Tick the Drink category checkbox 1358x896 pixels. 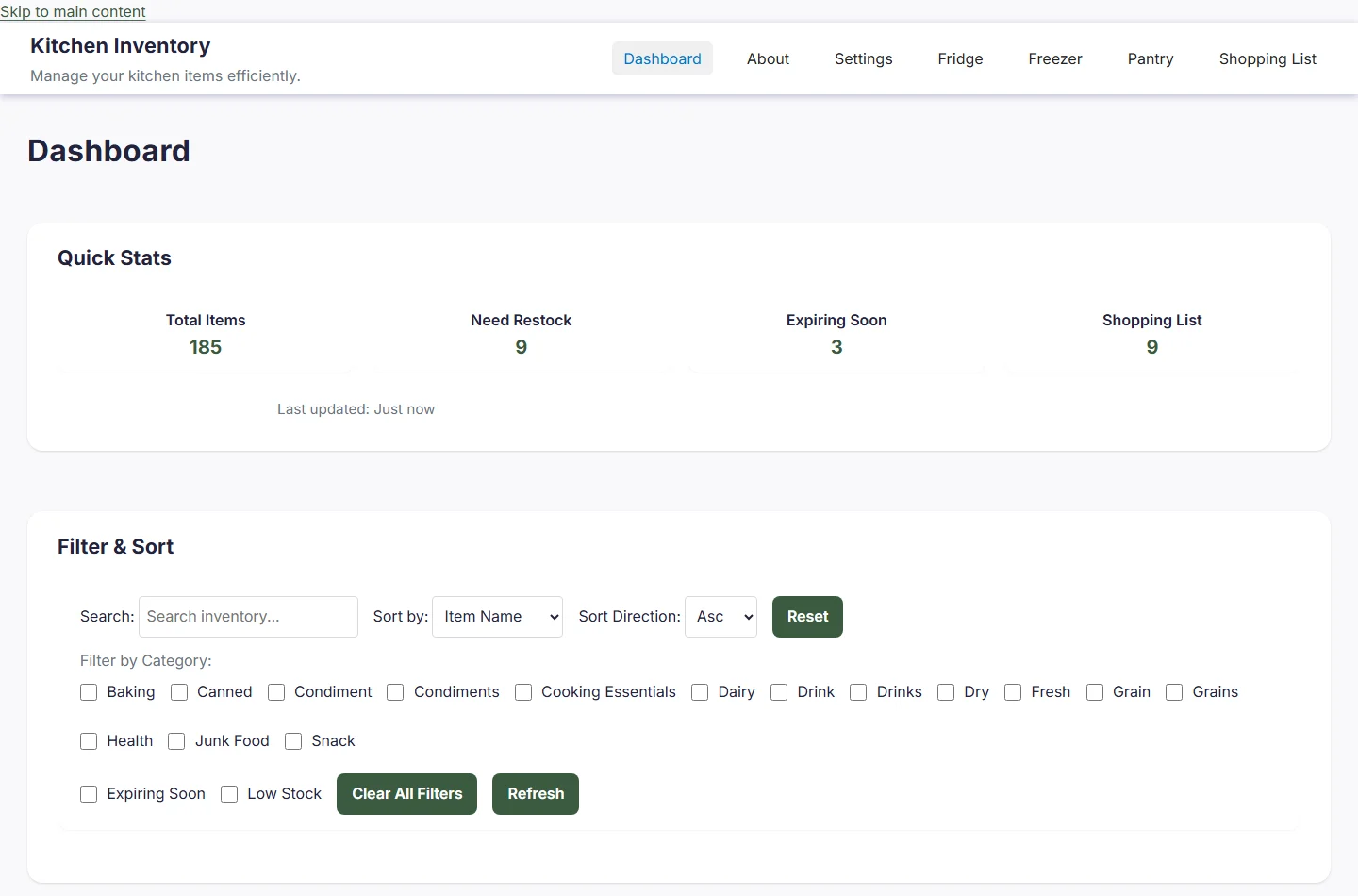click(779, 692)
